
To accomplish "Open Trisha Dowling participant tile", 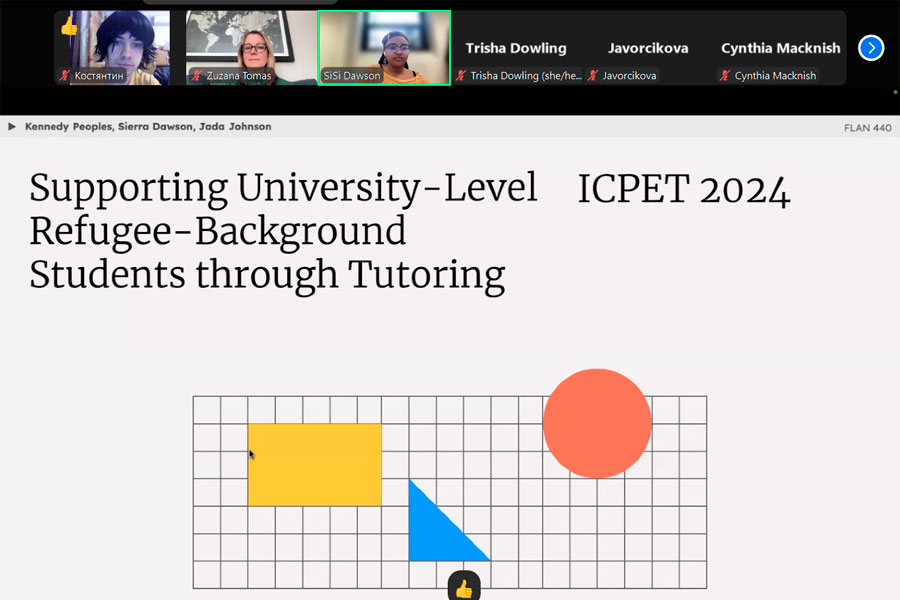I will [516, 48].
